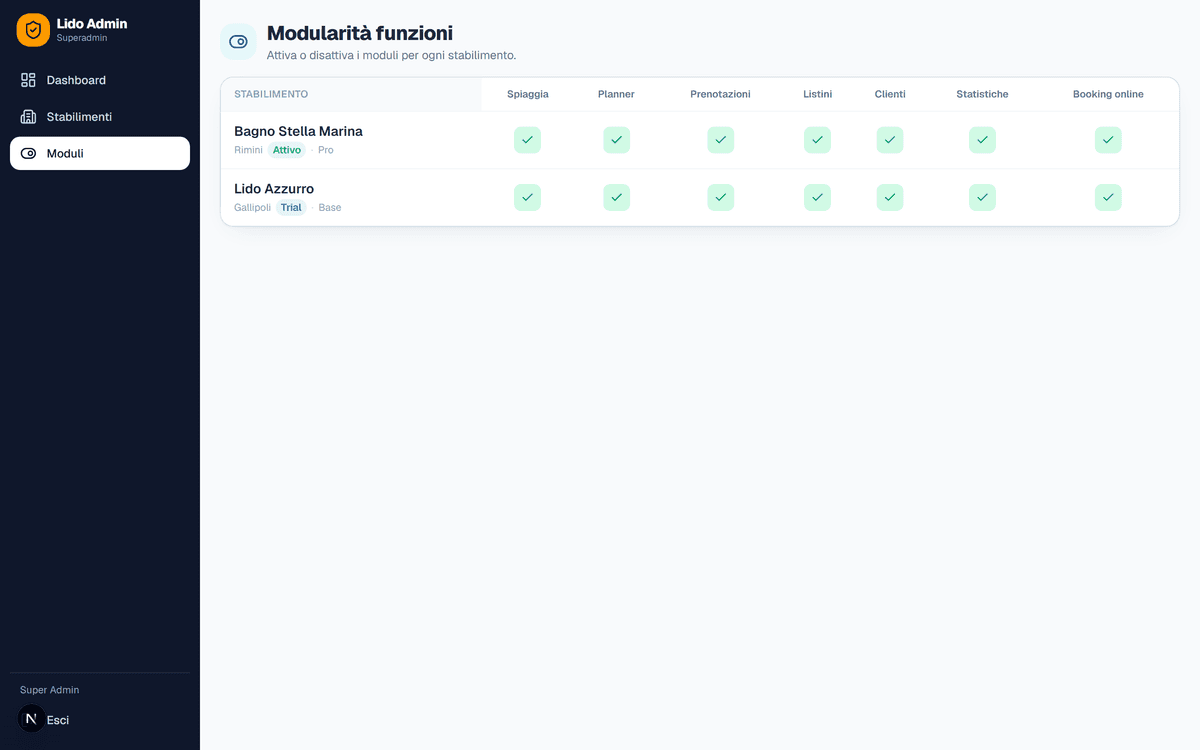This screenshot has width=1200, height=750.
Task: Click the Listini column header
Action: [x=817, y=94]
